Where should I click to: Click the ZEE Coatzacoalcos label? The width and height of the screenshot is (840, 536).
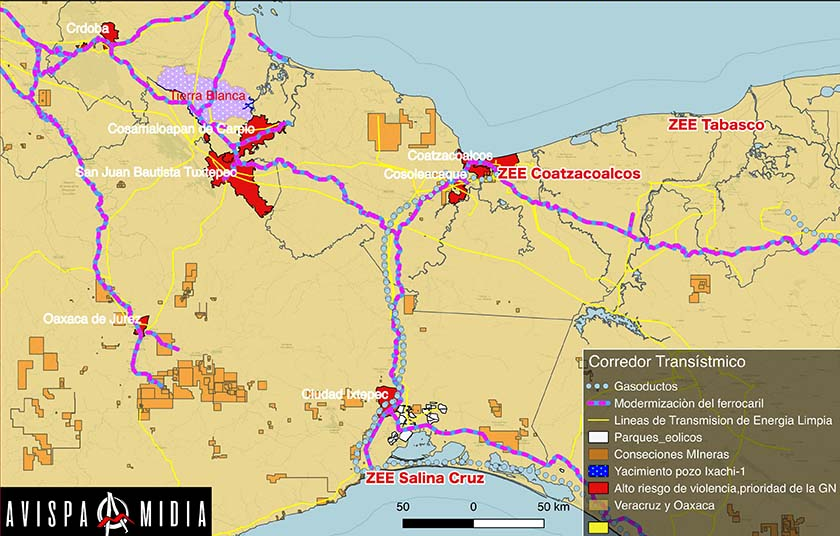tap(569, 173)
